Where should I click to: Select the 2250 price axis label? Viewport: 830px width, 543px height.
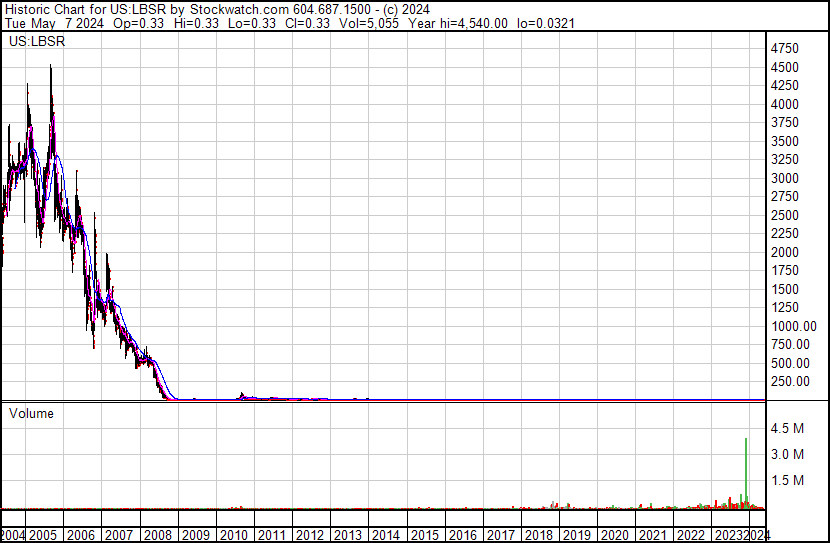click(784, 234)
